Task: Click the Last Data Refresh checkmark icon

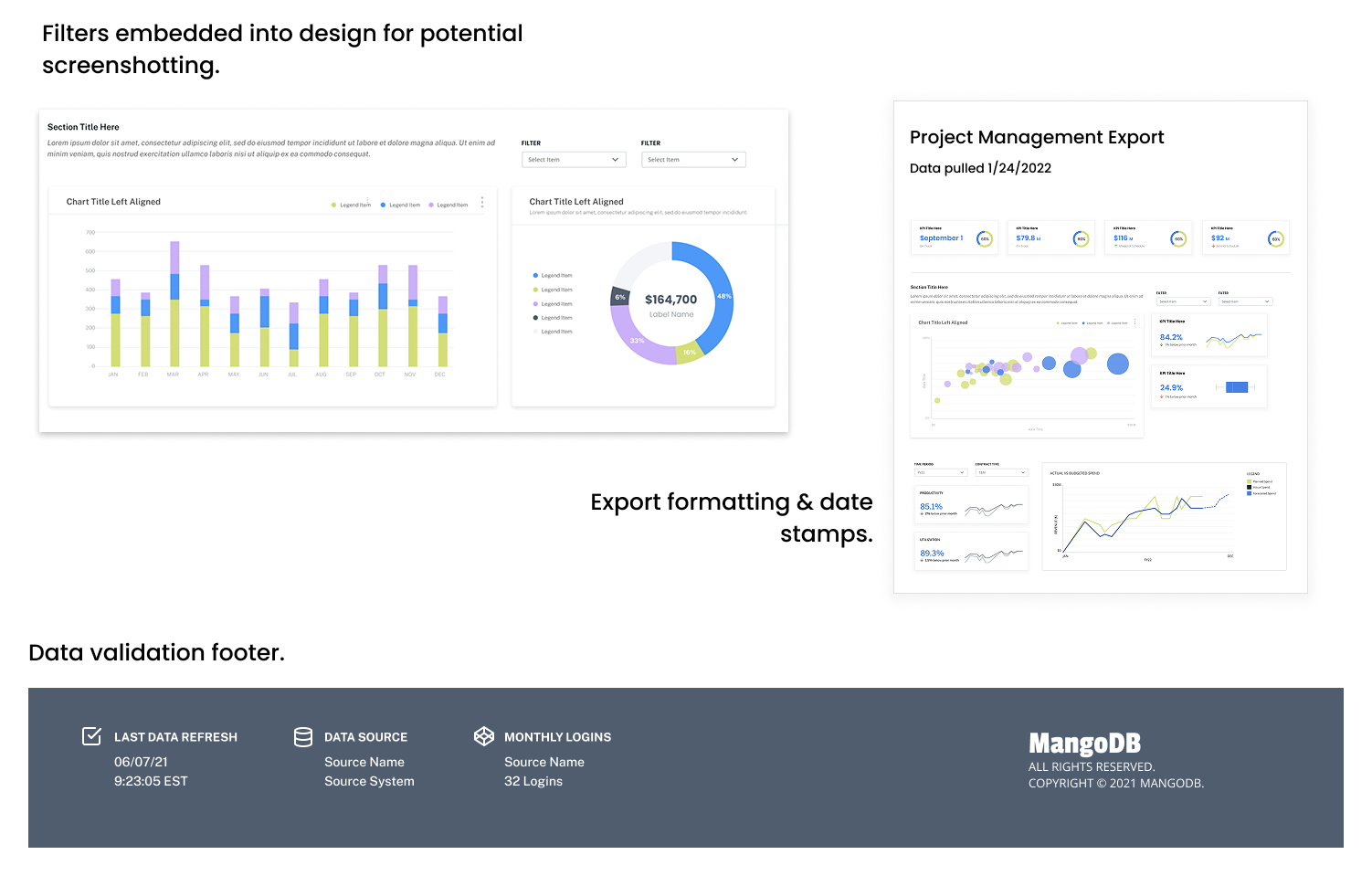Action: pyautogui.click(x=92, y=736)
